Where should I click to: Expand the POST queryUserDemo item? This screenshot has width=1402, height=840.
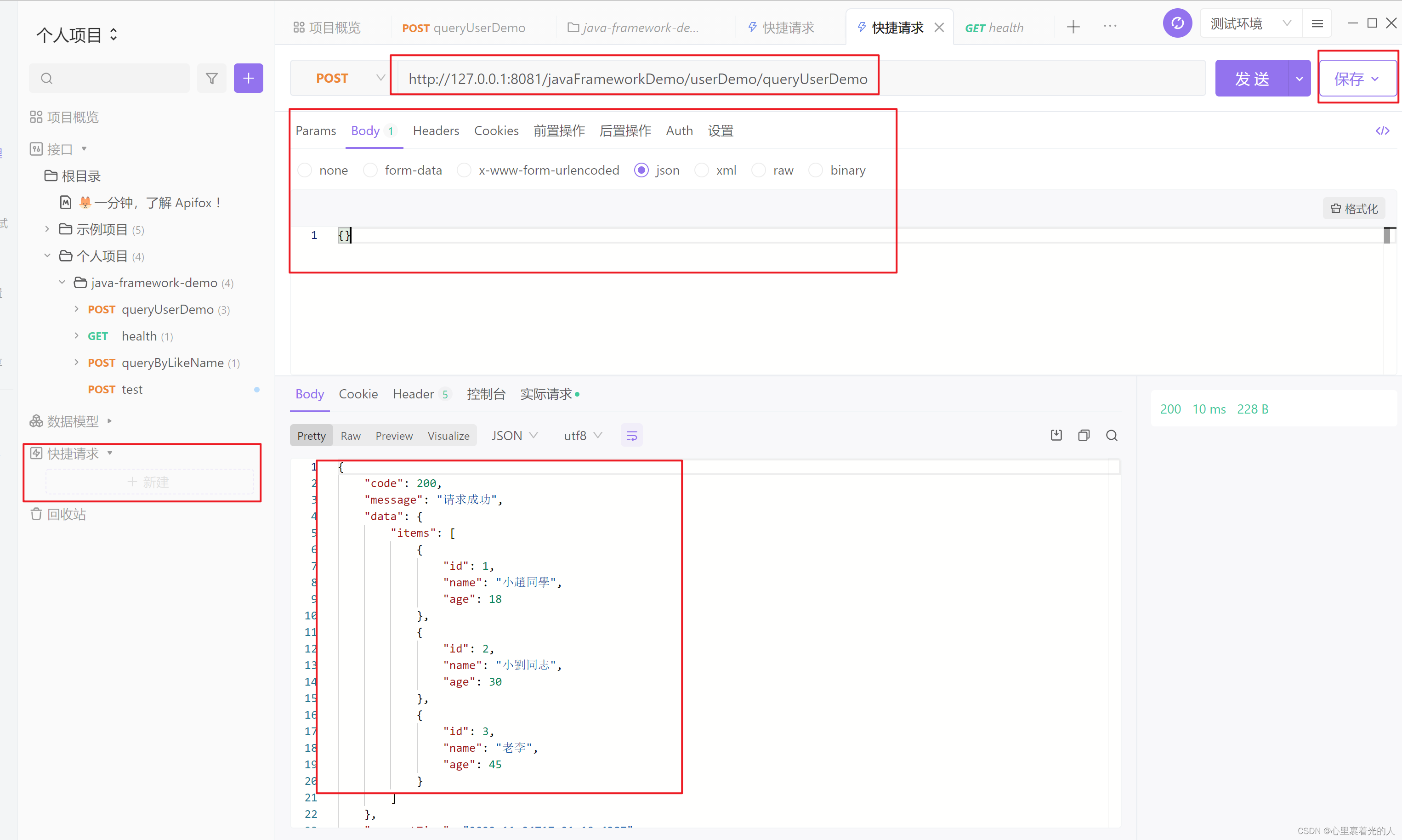(x=76, y=309)
